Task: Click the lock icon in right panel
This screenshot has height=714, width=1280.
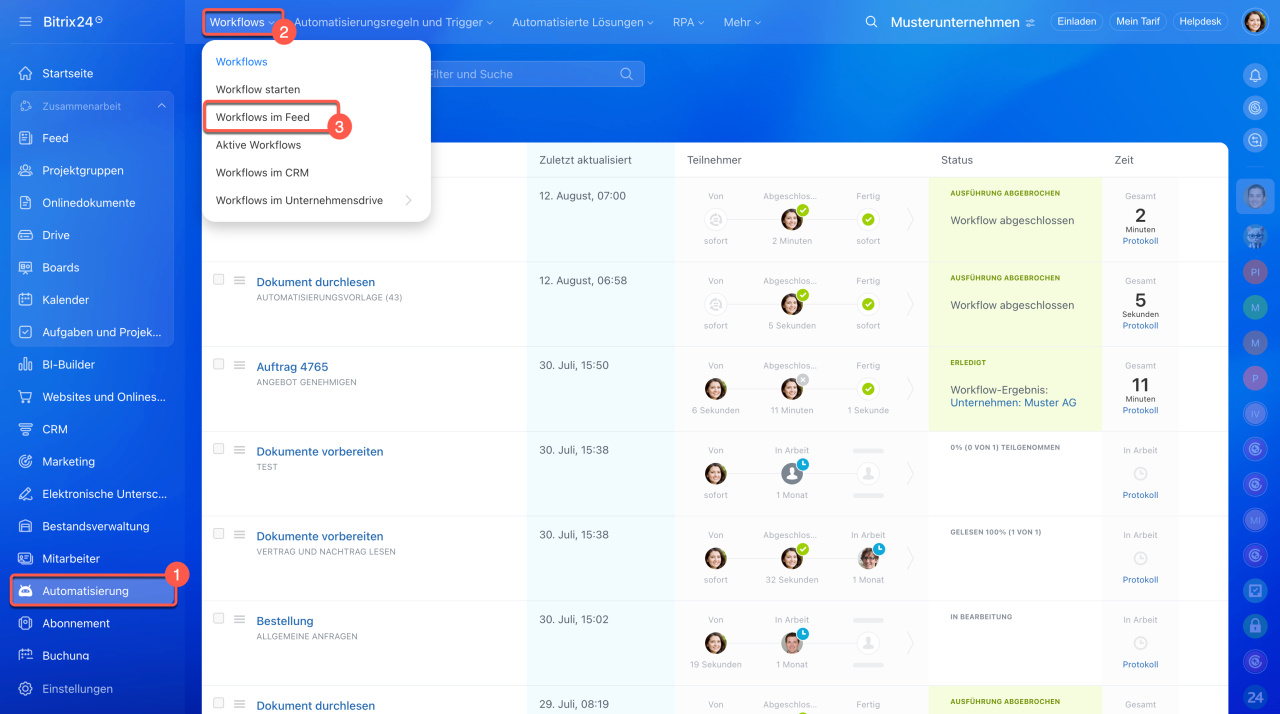Action: click(1255, 626)
